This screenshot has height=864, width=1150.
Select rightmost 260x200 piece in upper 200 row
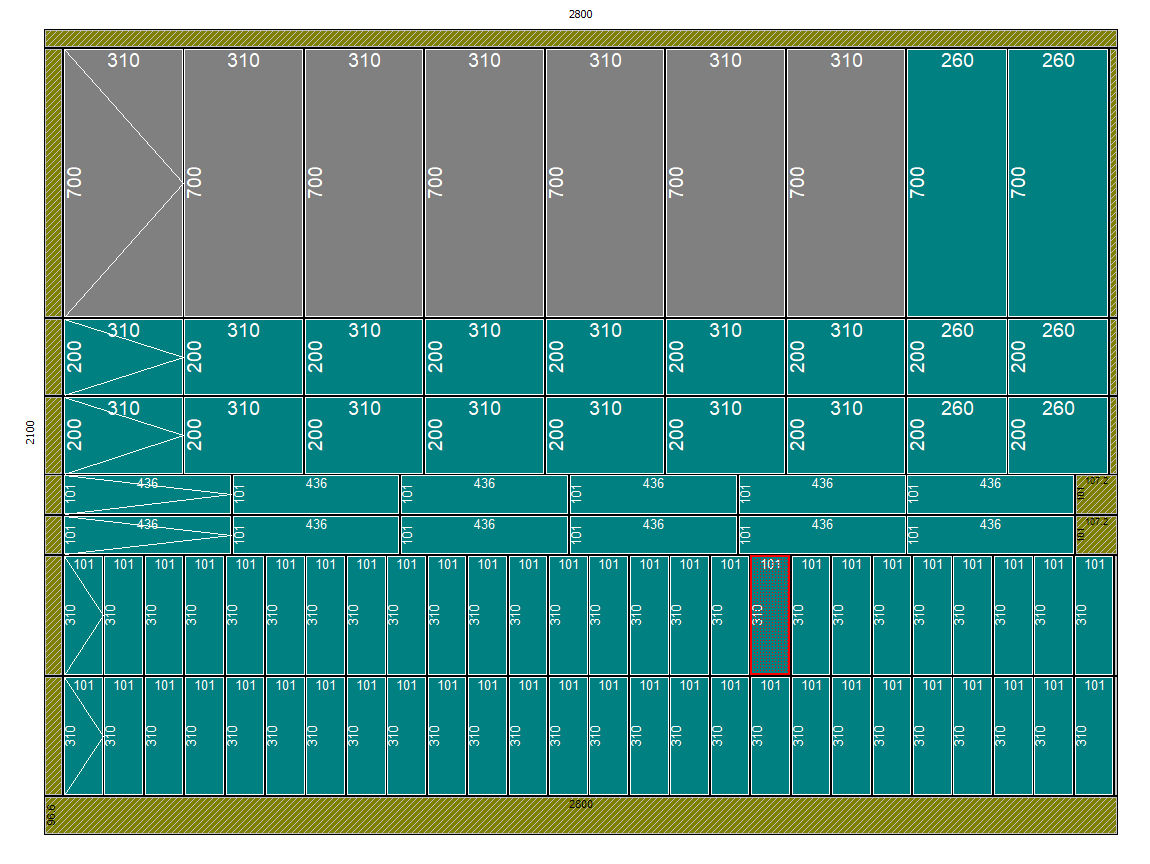[1058, 357]
